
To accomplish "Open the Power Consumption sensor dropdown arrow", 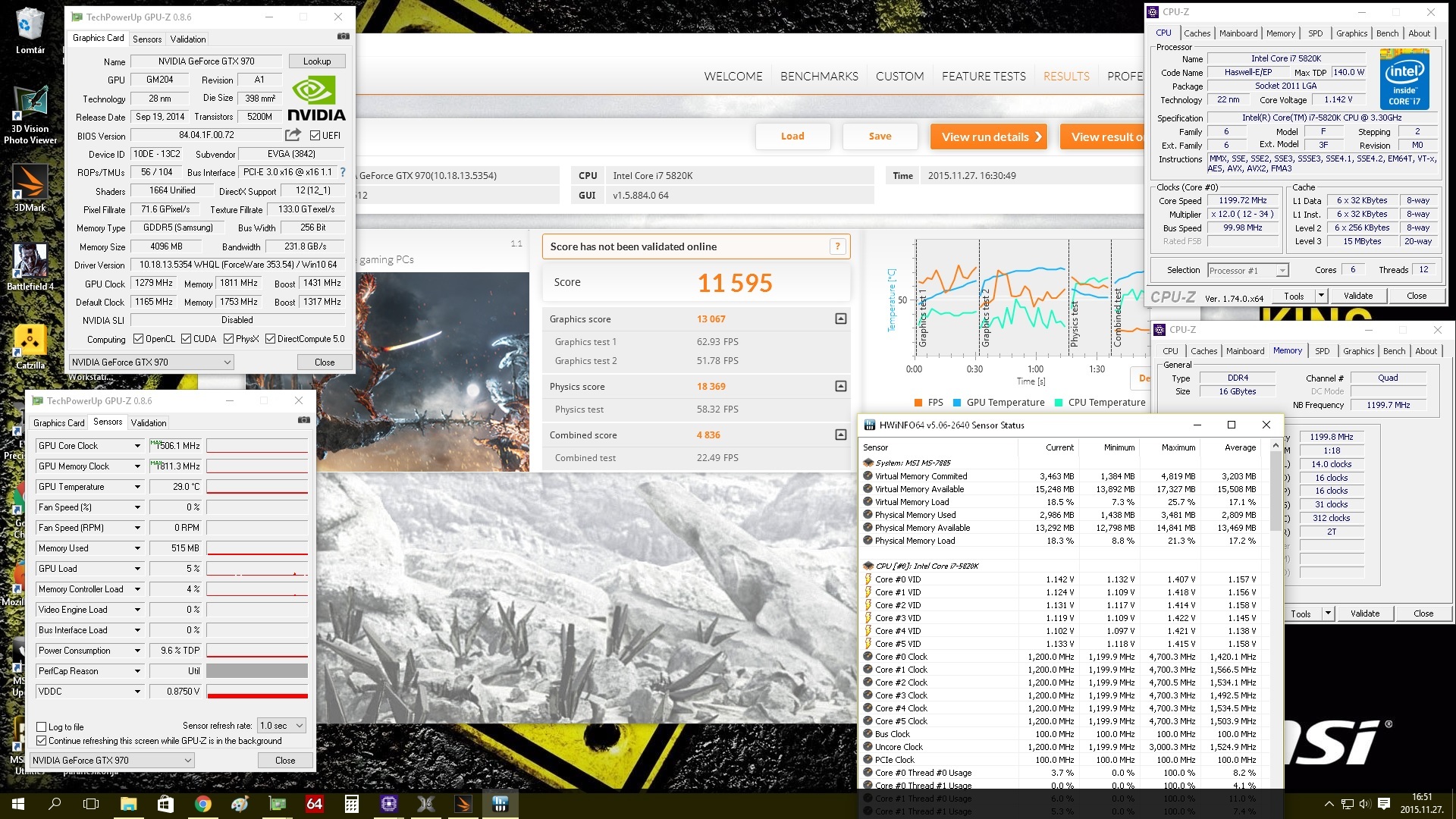I will [137, 651].
